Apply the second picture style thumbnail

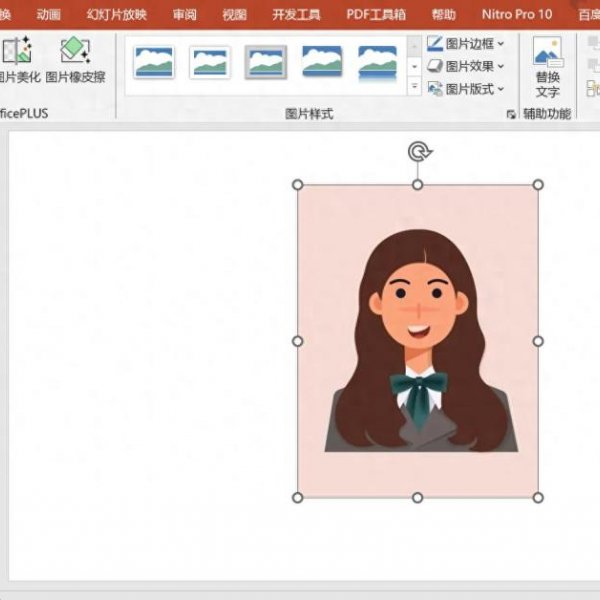pyautogui.click(x=210, y=62)
